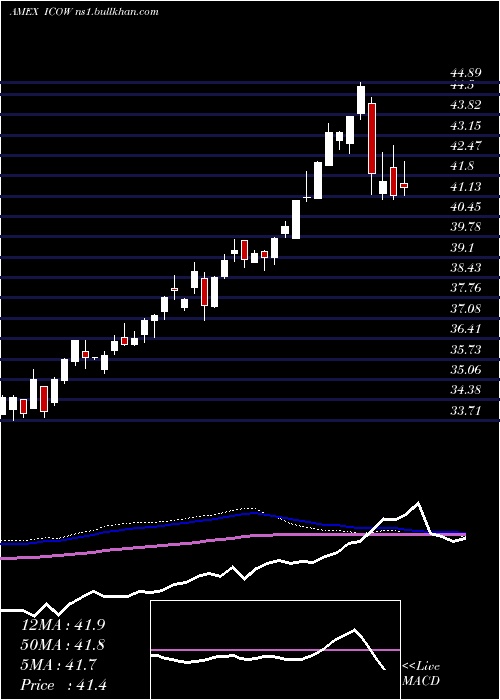Select the 44.89 price axis label
The width and height of the screenshot is (500, 700).
(465, 74)
